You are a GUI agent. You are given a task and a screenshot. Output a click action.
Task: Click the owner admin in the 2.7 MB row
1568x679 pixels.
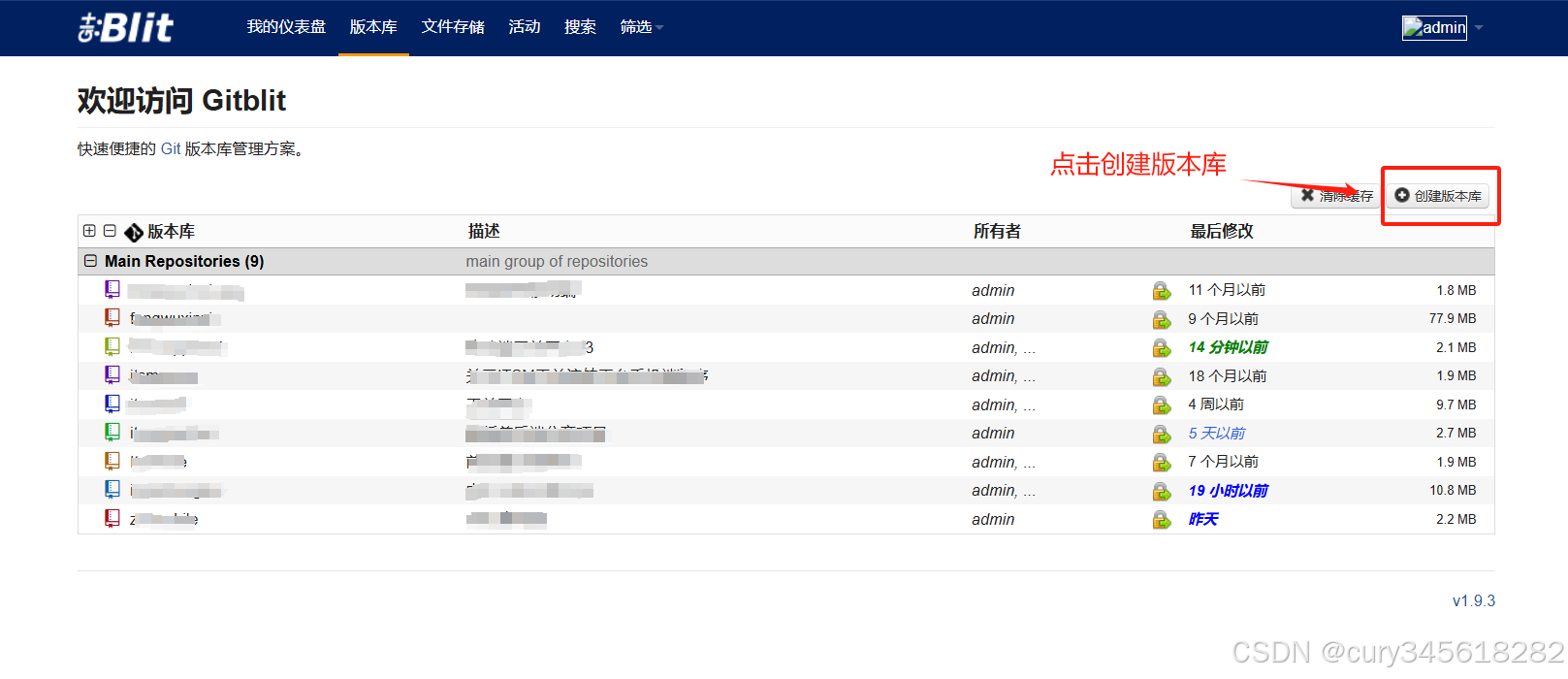point(993,434)
